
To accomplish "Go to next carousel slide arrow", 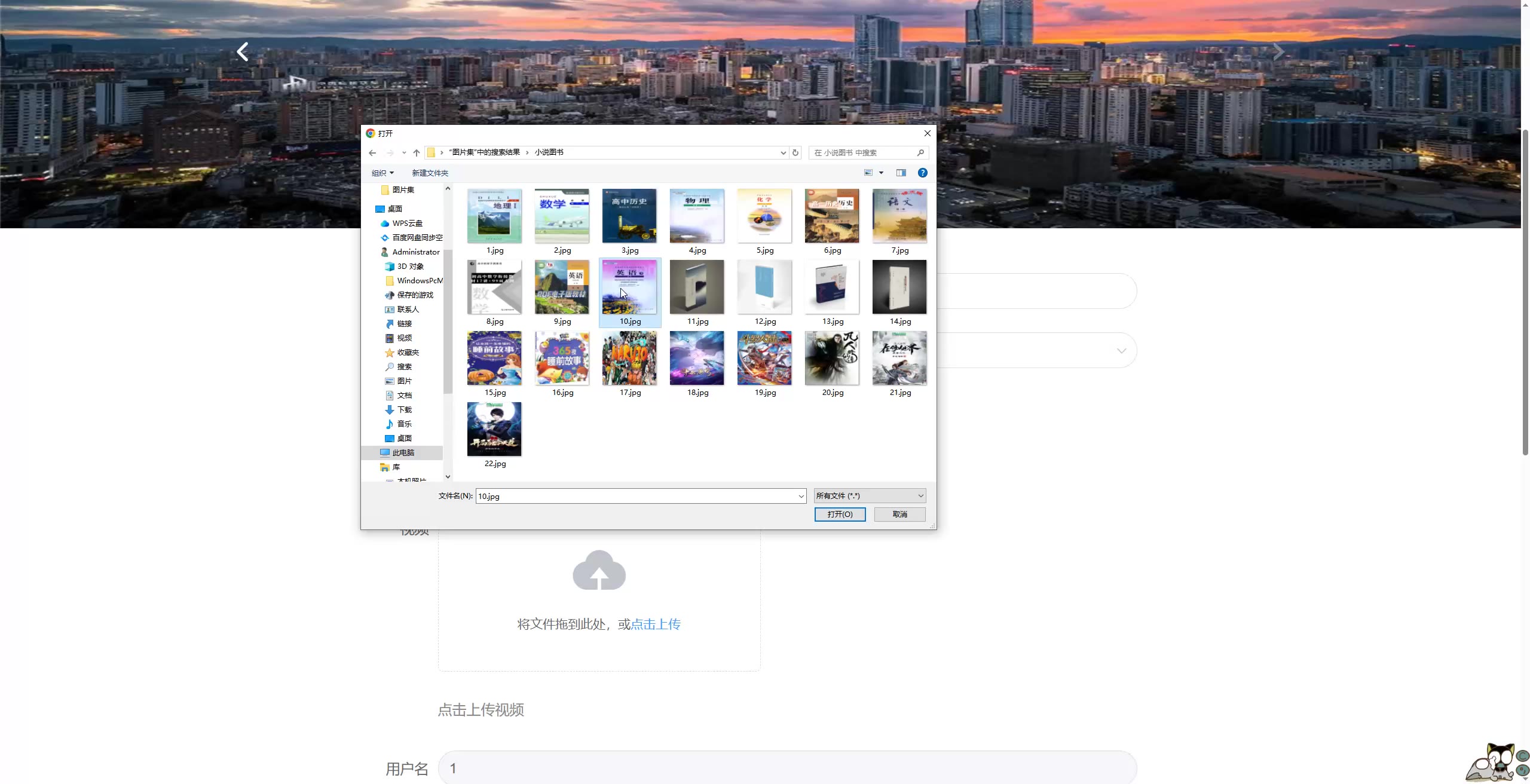I will tap(1278, 52).
